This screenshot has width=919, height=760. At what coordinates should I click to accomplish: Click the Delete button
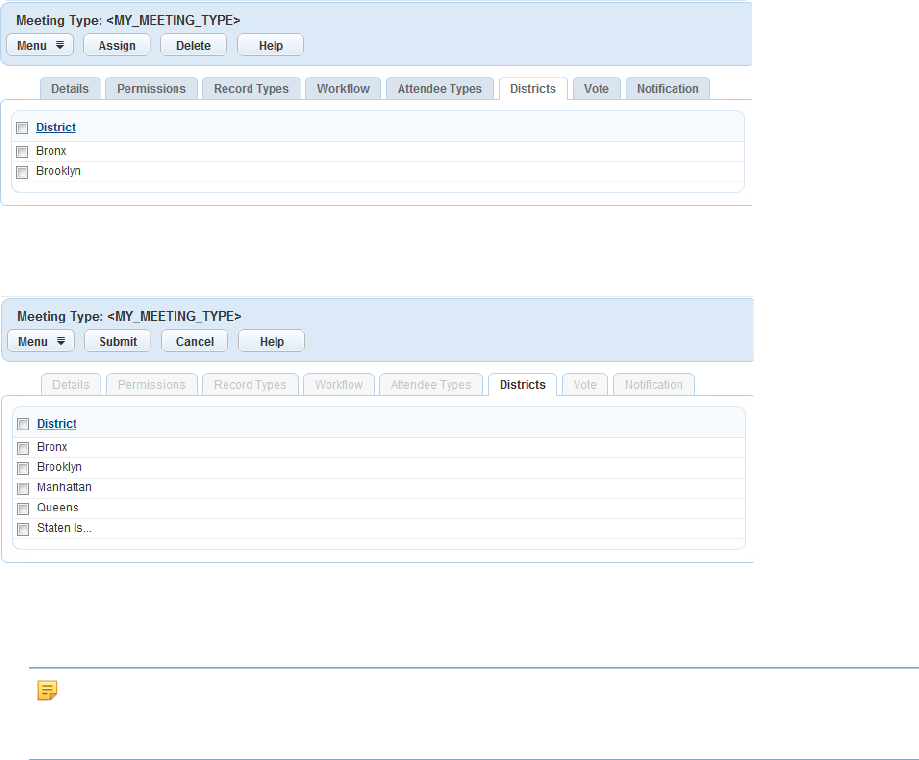193,45
